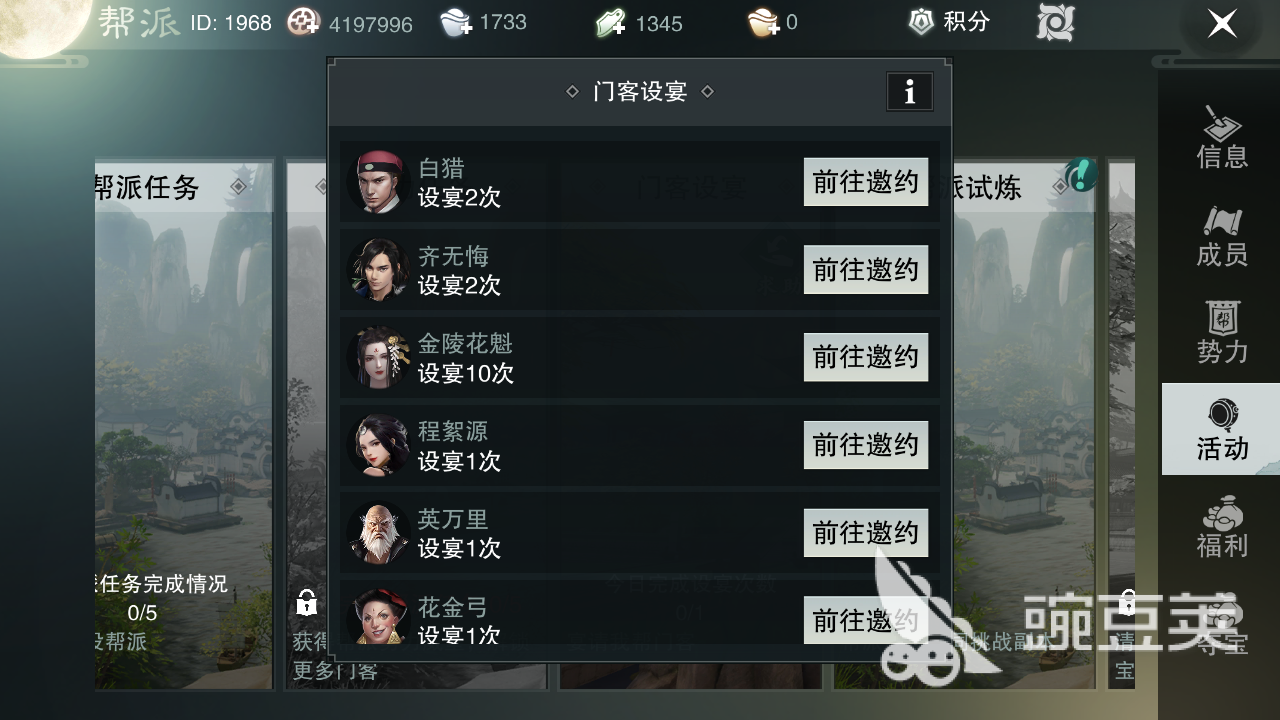
Task: Close the faction screen with X
Action: point(1222,23)
